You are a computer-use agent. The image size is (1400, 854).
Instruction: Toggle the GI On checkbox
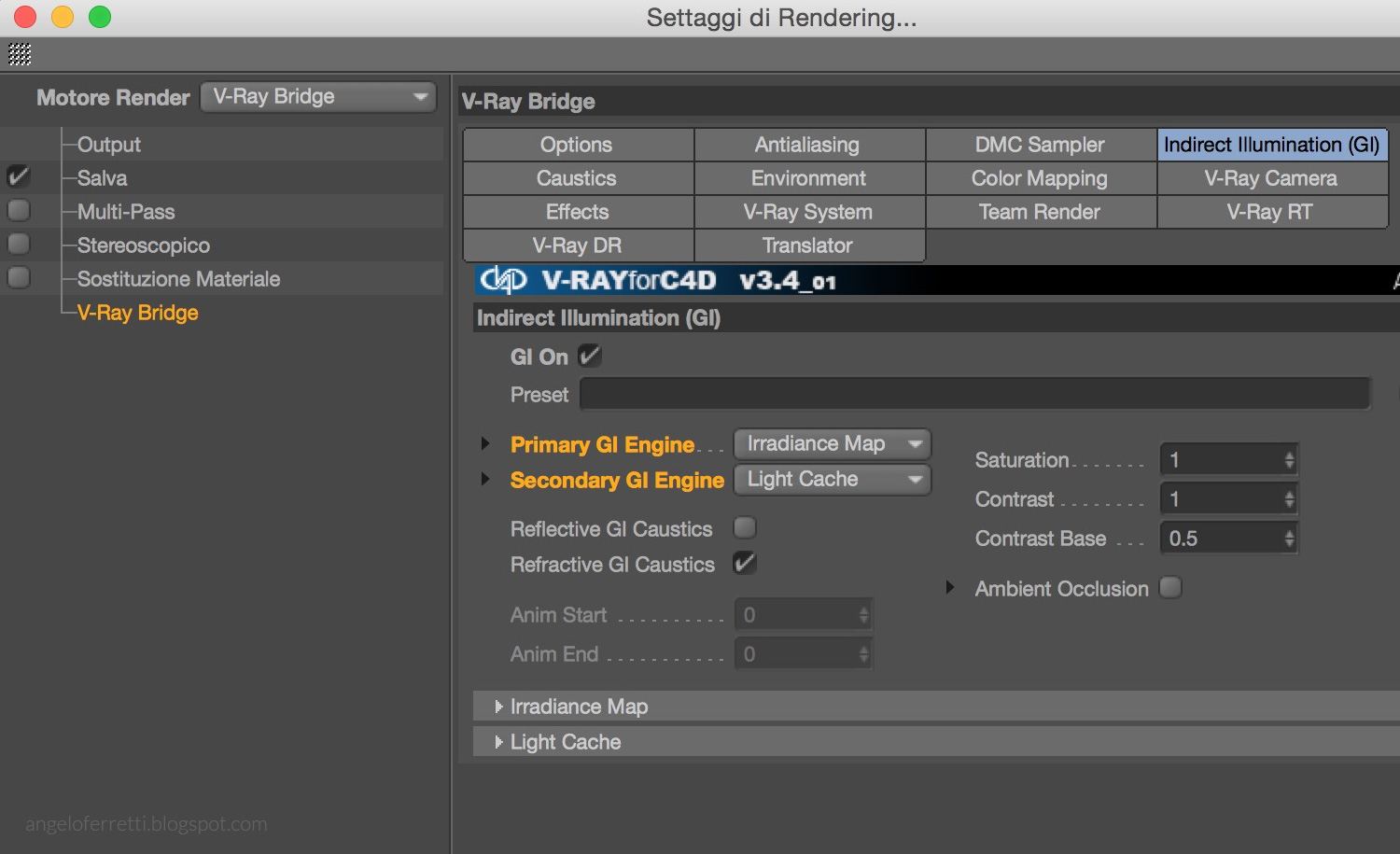pyautogui.click(x=590, y=356)
